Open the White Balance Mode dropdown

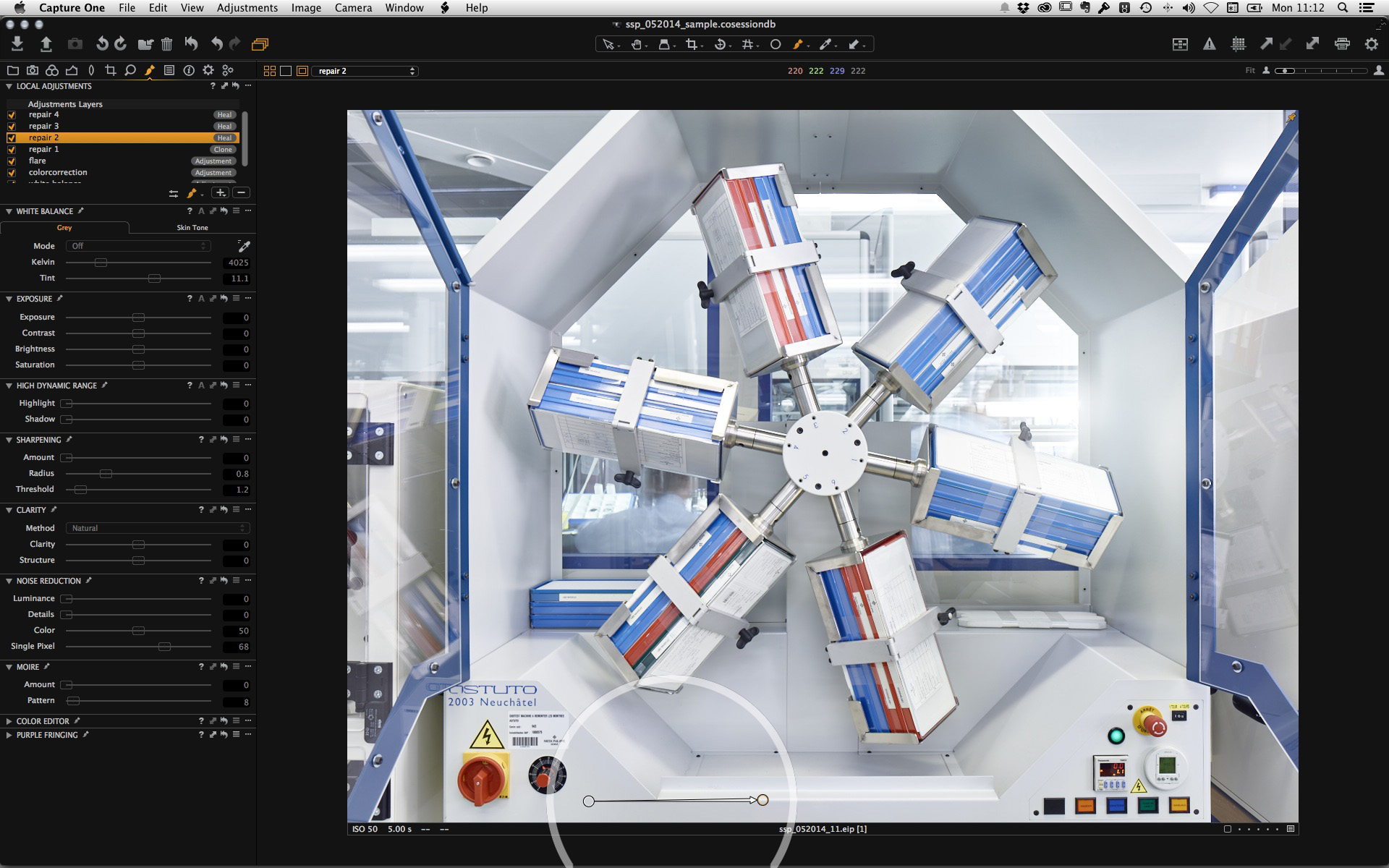(138, 246)
